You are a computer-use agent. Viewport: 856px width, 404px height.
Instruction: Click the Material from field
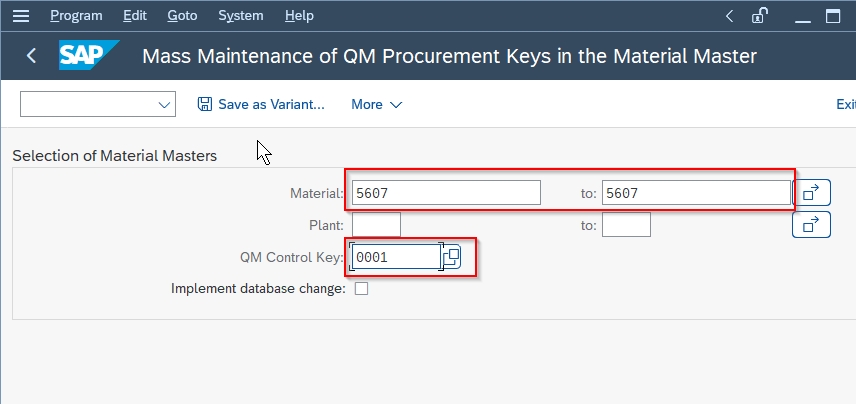click(445, 192)
